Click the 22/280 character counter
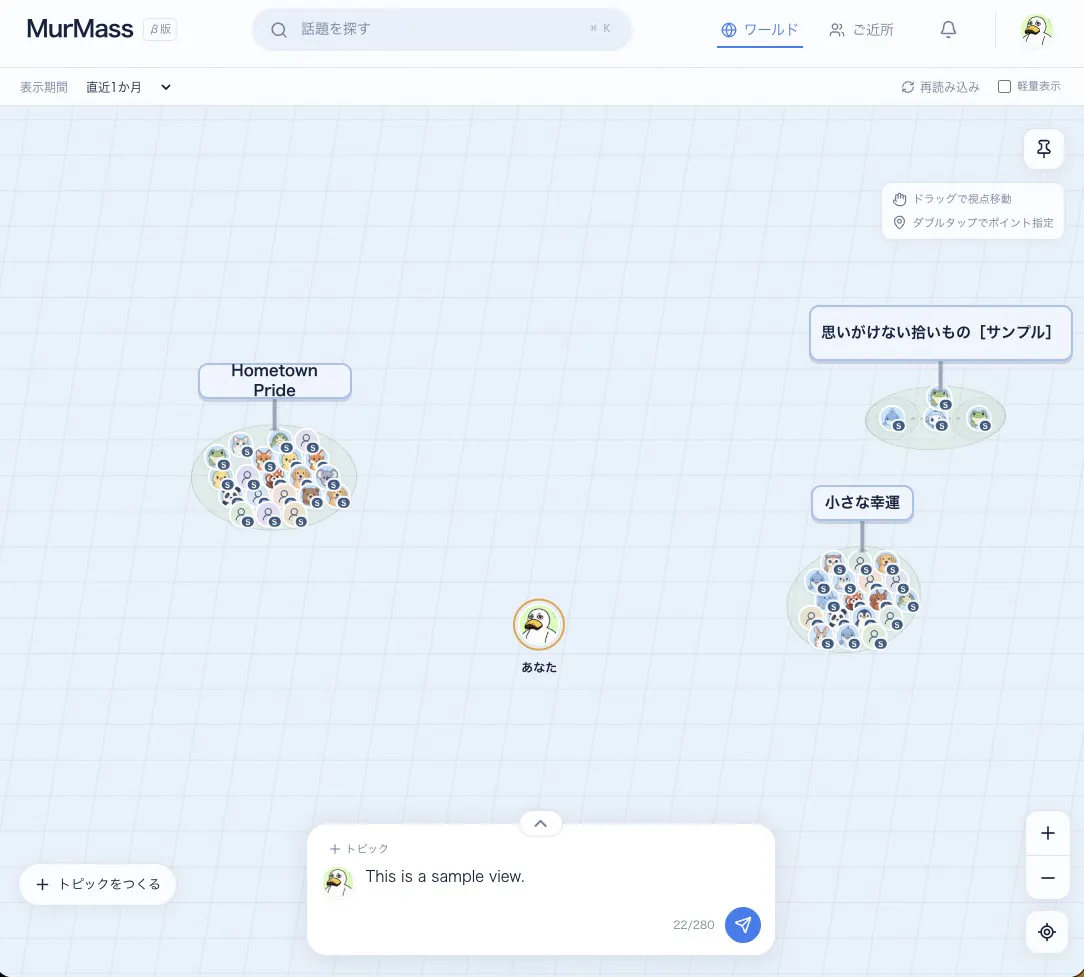Viewport: 1084px width, 977px height. pyautogui.click(x=693, y=924)
